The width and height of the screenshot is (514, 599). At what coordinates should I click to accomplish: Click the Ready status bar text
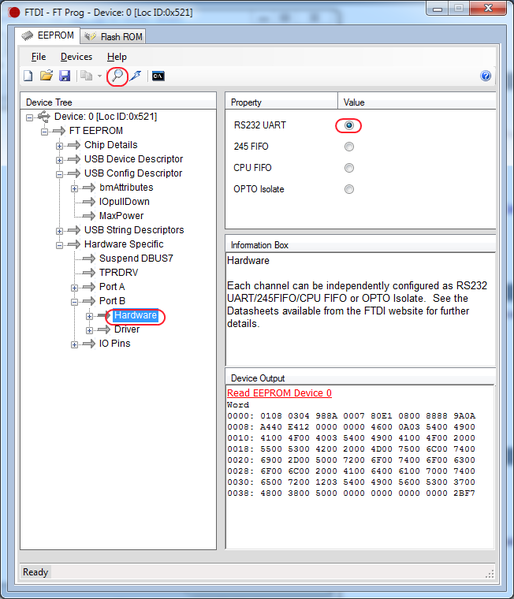[x=35, y=572]
